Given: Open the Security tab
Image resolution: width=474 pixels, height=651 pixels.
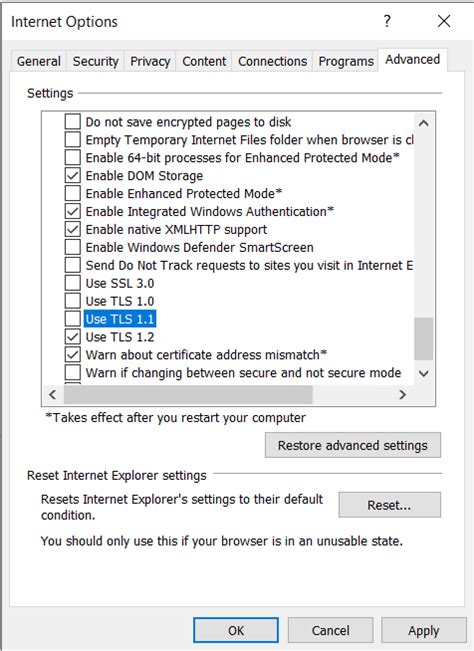Looking at the screenshot, I should [95, 61].
